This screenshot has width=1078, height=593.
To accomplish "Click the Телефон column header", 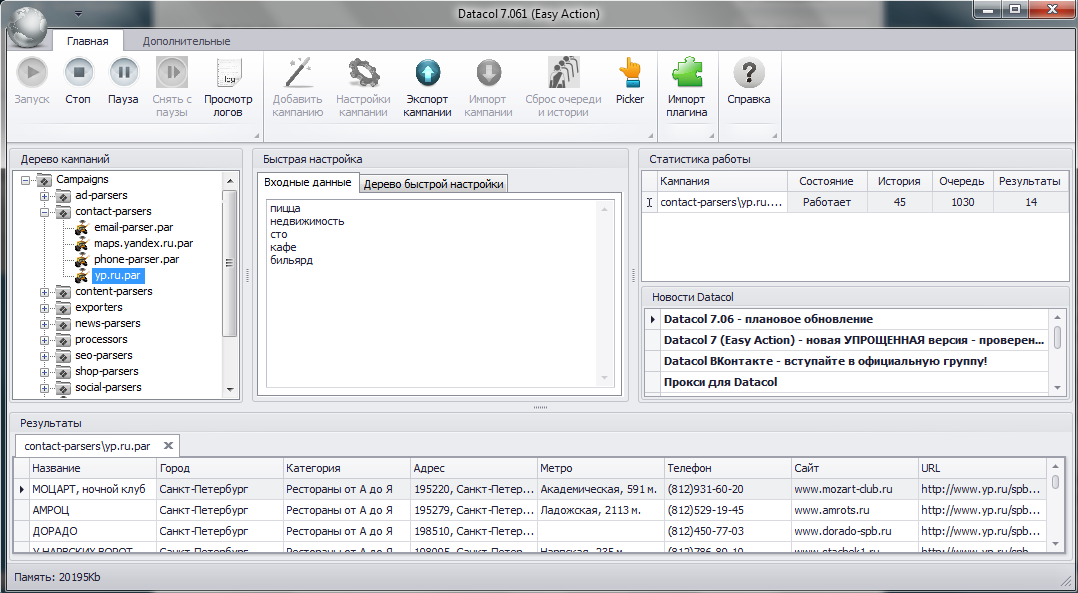I will click(727, 468).
